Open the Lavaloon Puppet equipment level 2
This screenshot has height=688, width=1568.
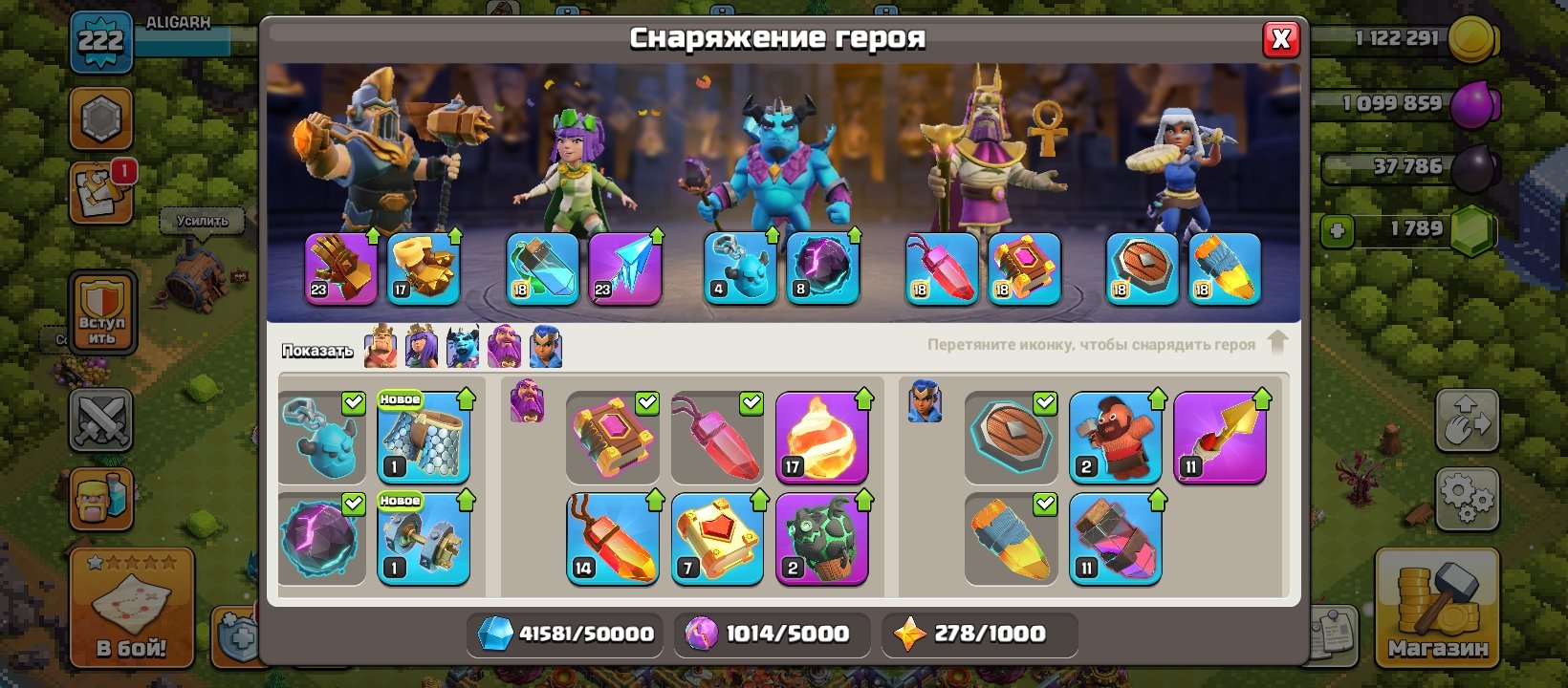[821, 538]
